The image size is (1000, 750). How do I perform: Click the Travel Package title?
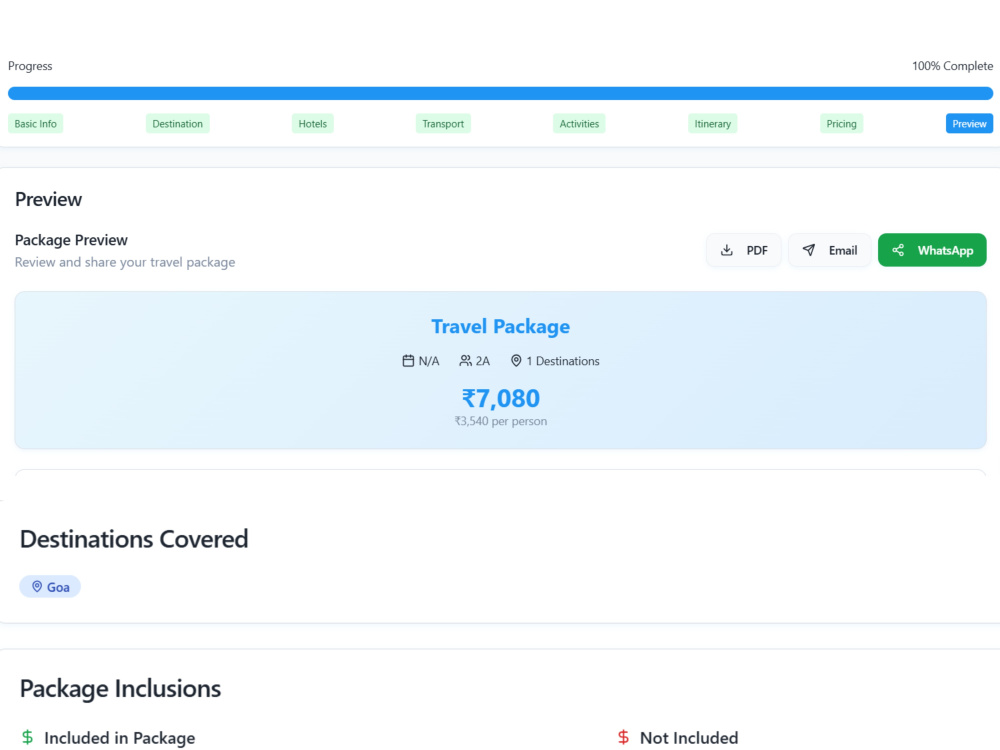[x=501, y=327]
